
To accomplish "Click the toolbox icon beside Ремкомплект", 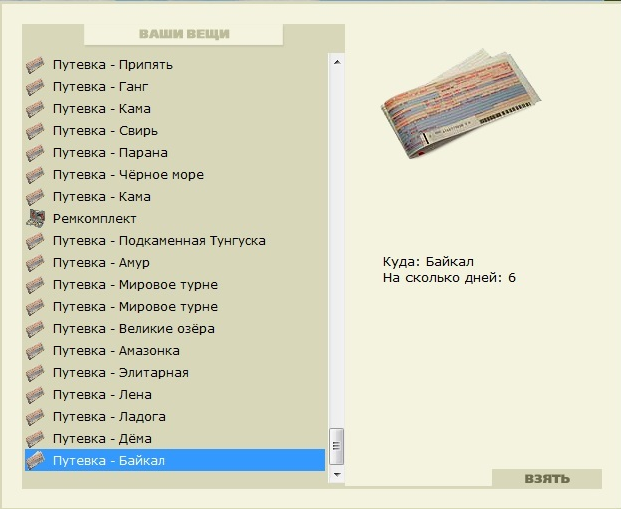I will 36,219.
